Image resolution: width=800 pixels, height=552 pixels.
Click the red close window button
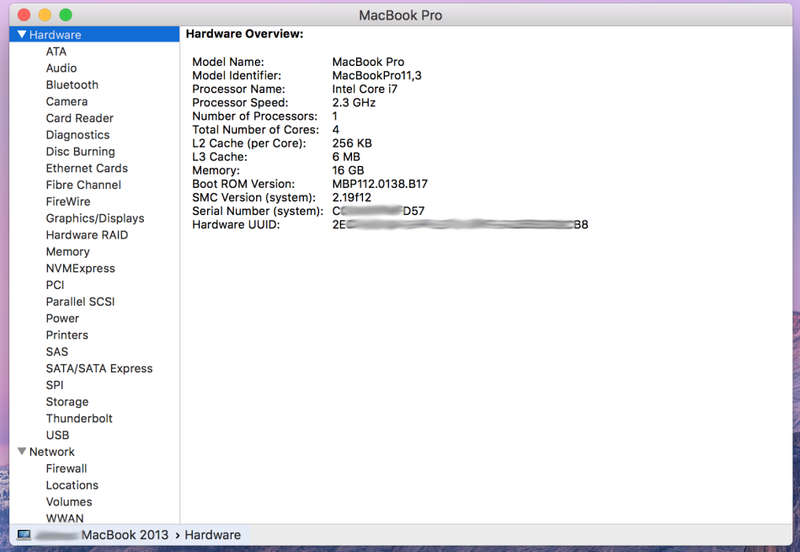24,15
